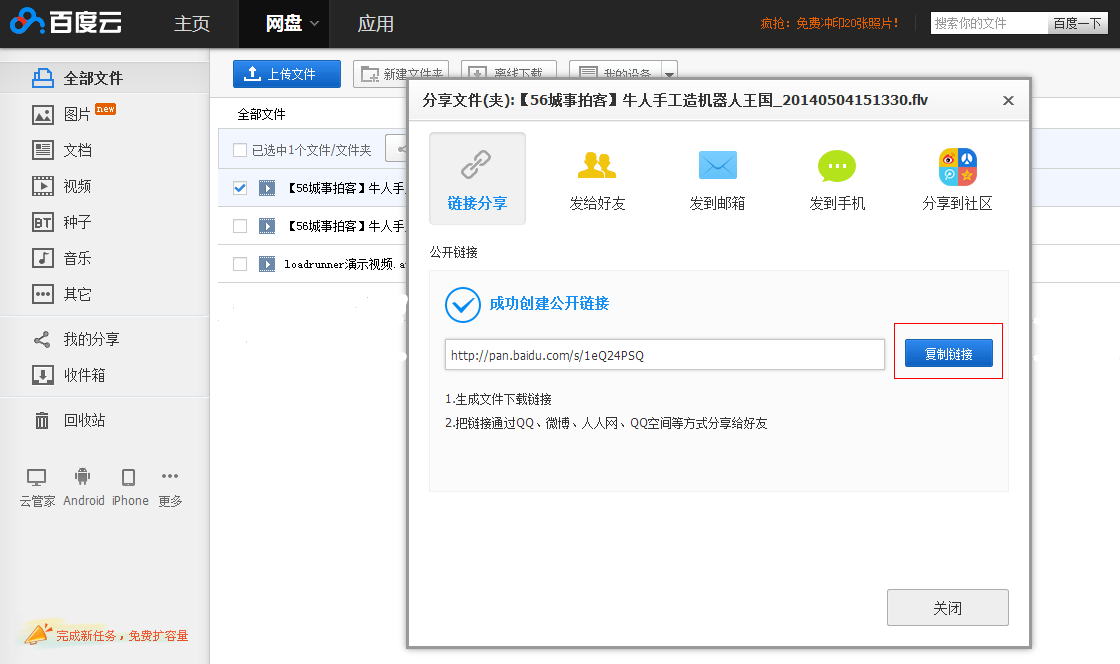Open 云管家 desktop client icon
This screenshot has width=1120, height=664.
click(37, 478)
